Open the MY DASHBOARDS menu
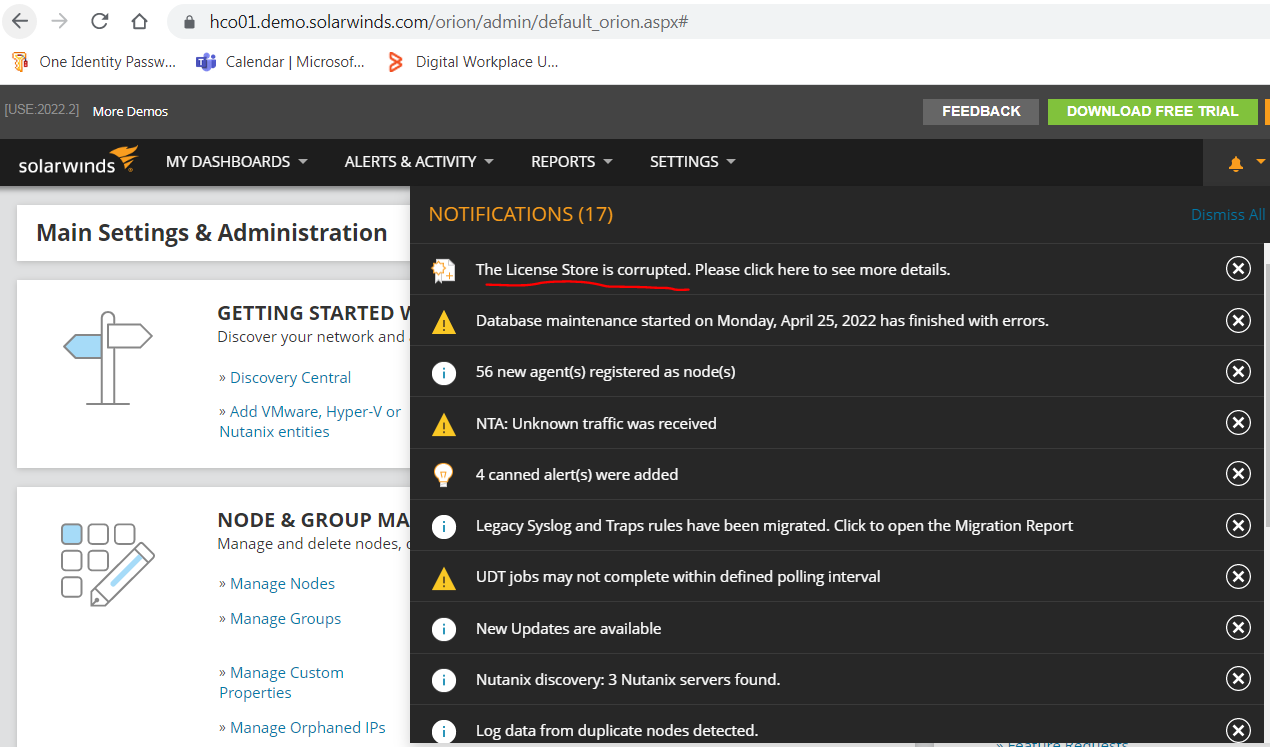The width and height of the screenshot is (1270, 747). click(x=237, y=161)
